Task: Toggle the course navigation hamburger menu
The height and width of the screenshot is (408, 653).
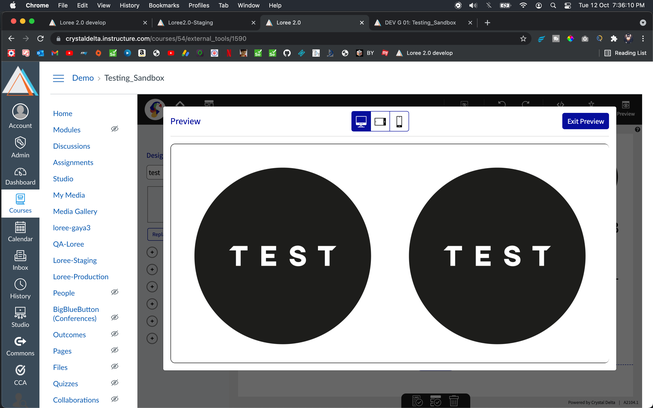Action: [x=58, y=77]
